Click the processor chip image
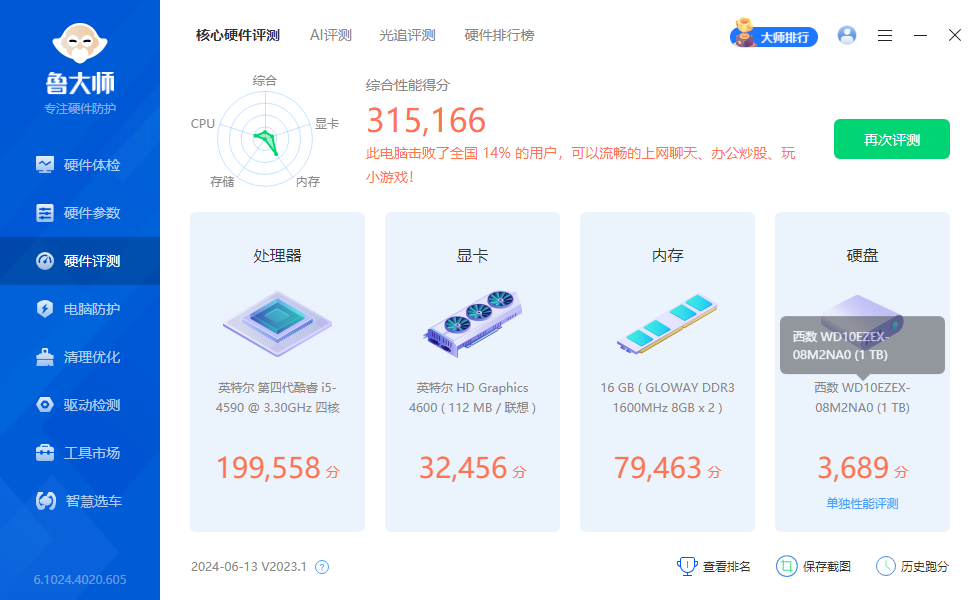980x600 pixels. click(x=278, y=324)
